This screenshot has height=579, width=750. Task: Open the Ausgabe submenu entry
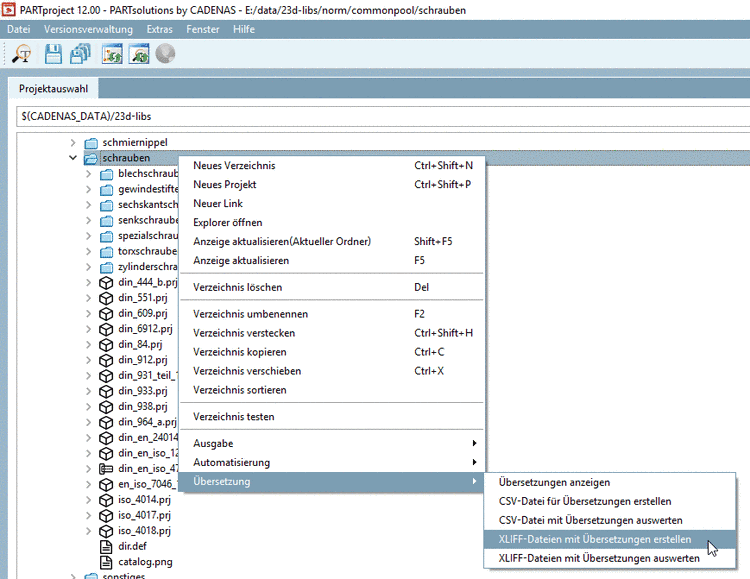[x=213, y=443]
